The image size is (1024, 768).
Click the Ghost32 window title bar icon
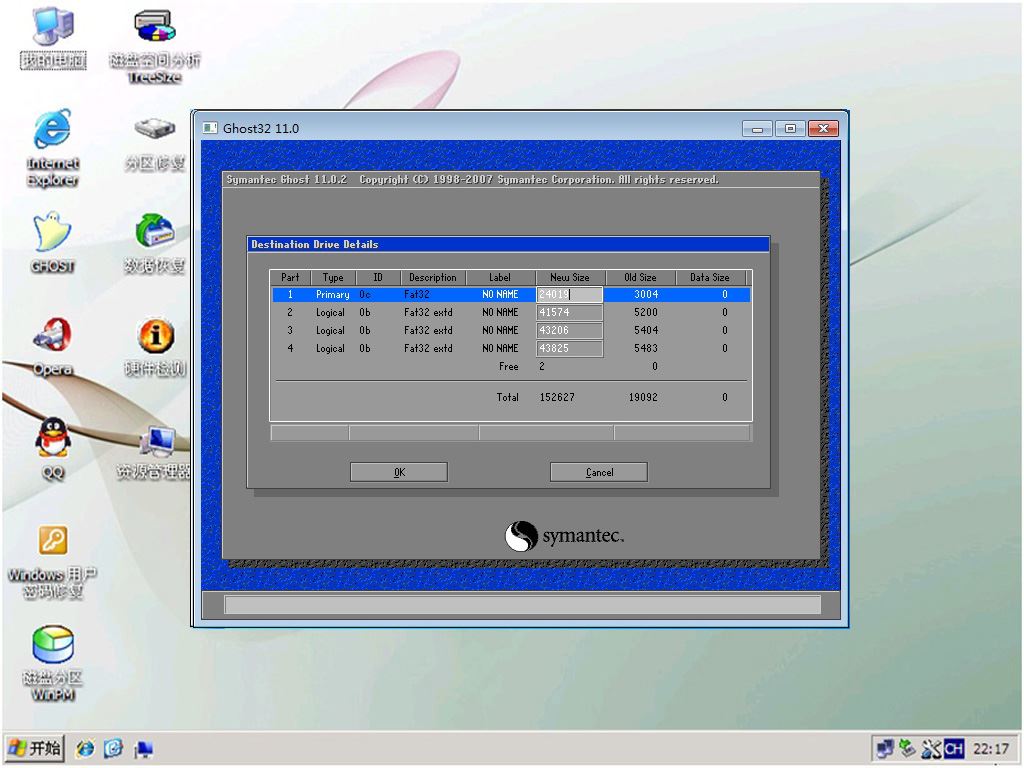[x=210, y=128]
